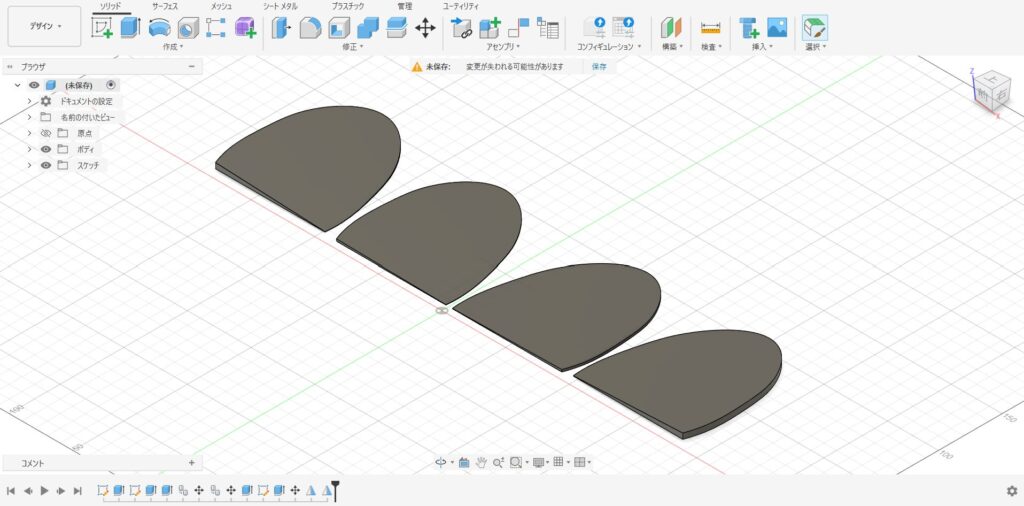This screenshot has width=1024, height=506.
Task: Click the 保存 link in warning bar
Action: point(599,67)
